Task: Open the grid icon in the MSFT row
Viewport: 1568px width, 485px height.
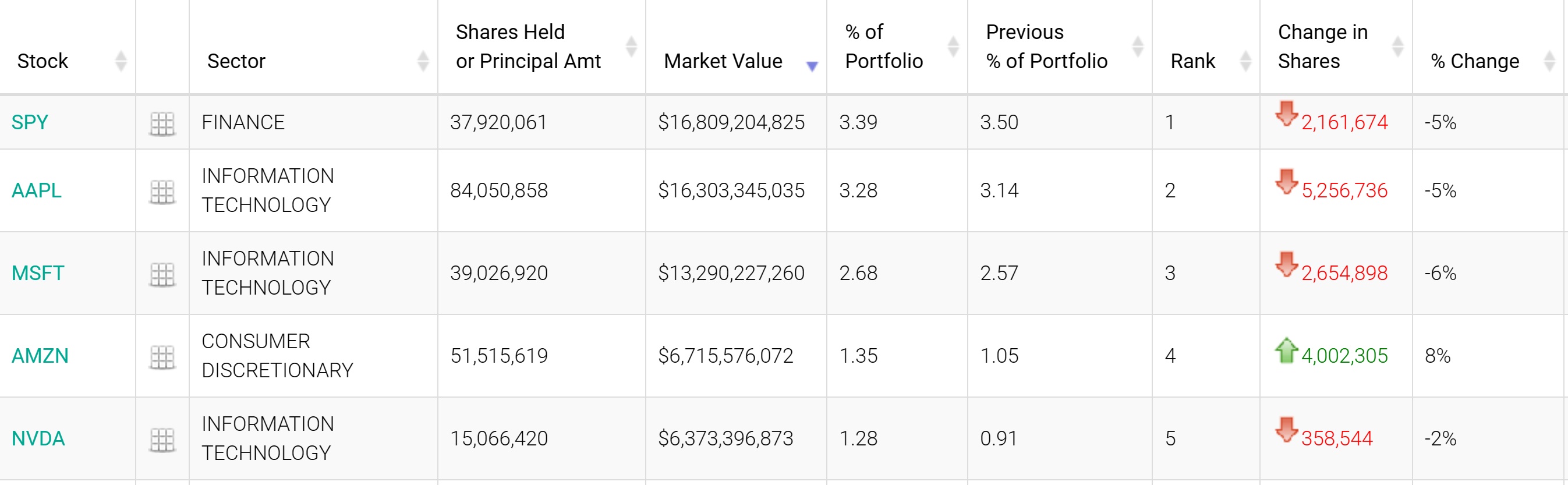Action: 162,274
